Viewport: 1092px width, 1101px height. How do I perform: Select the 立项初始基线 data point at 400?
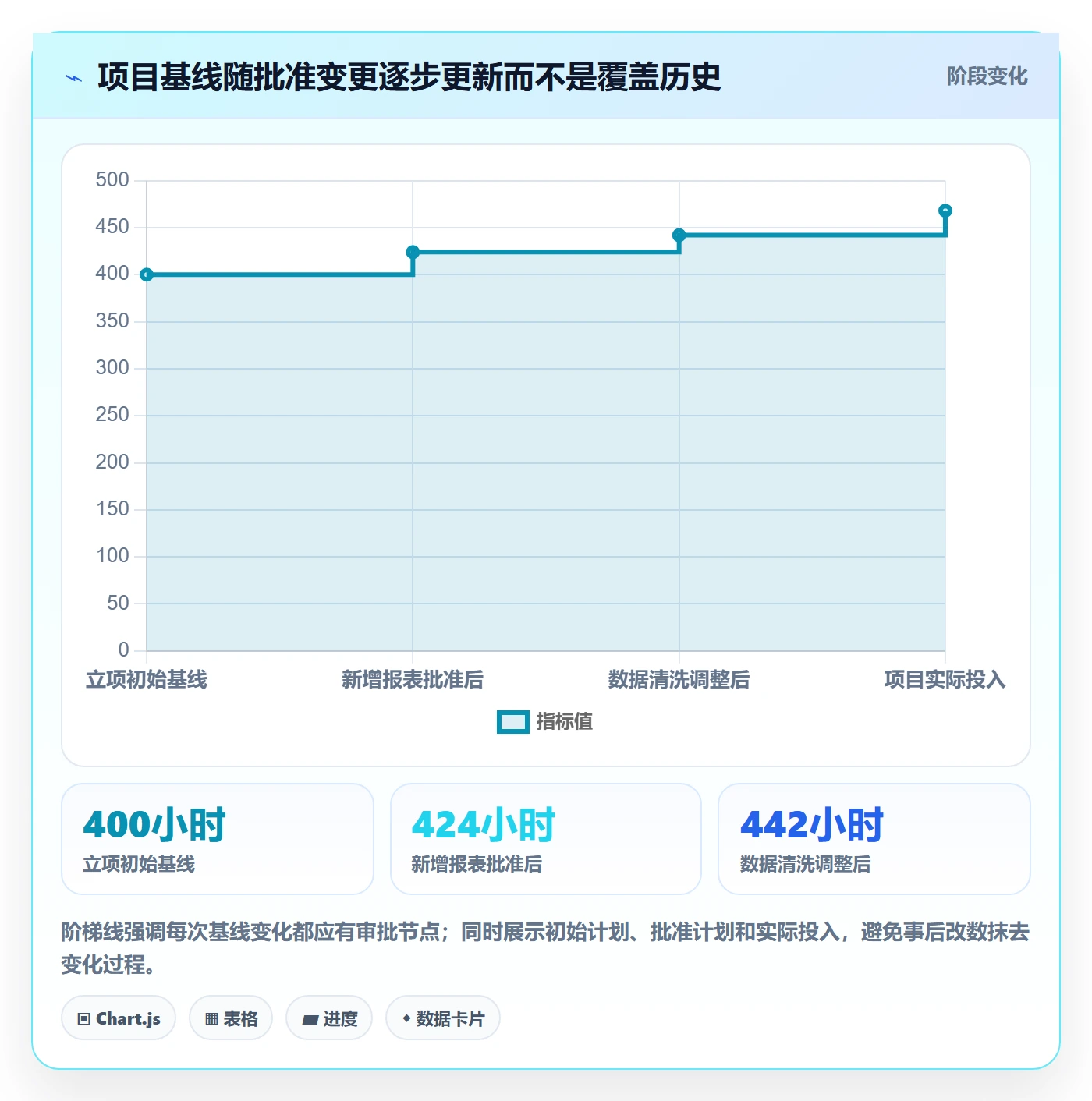tap(147, 274)
